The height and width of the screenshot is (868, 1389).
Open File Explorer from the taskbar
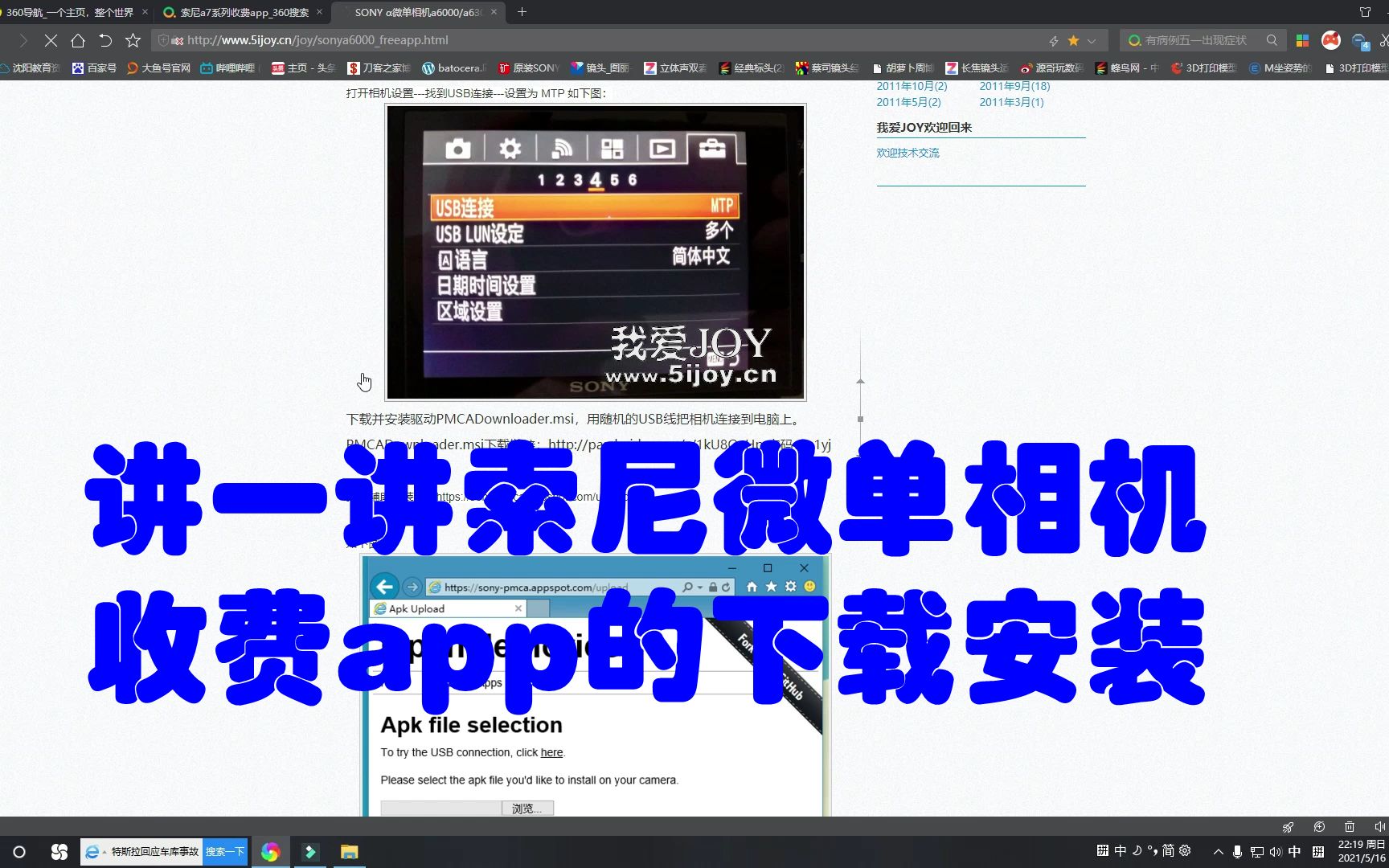pos(349,852)
